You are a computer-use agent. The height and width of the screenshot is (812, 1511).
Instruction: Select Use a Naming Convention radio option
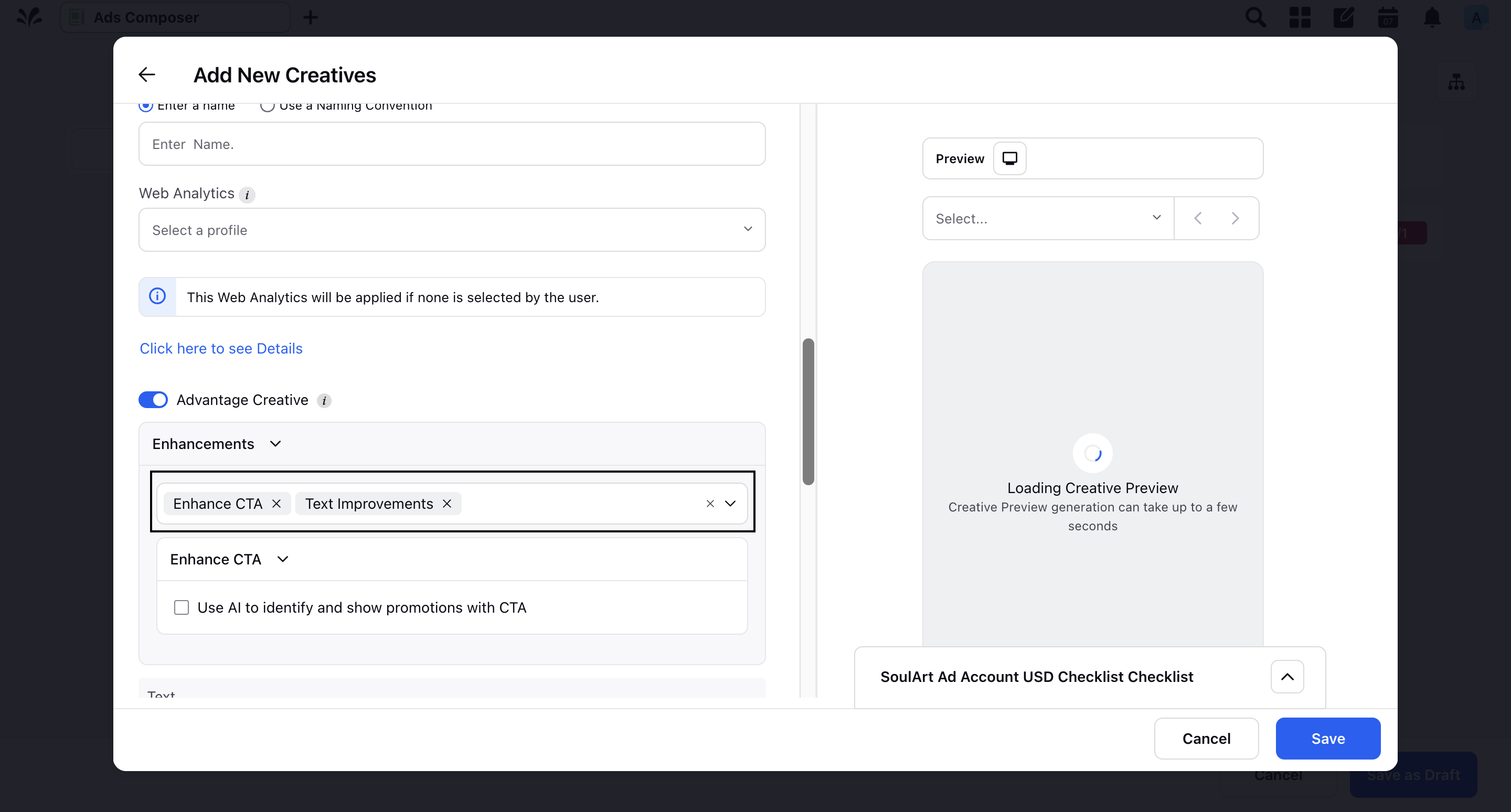(x=268, y=105)
